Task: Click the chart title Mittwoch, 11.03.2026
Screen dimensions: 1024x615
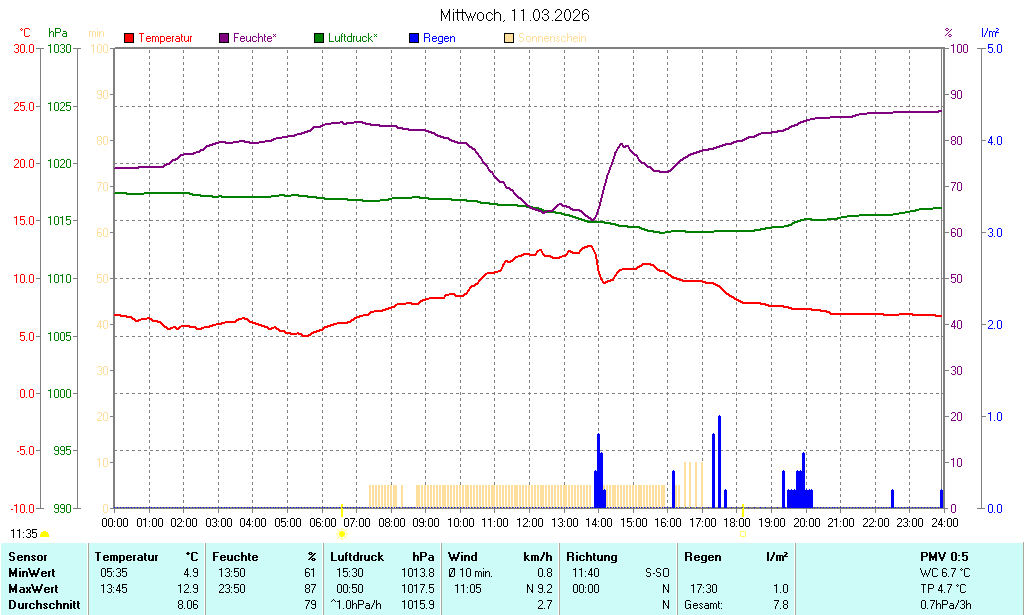Action: click(514, 15)
